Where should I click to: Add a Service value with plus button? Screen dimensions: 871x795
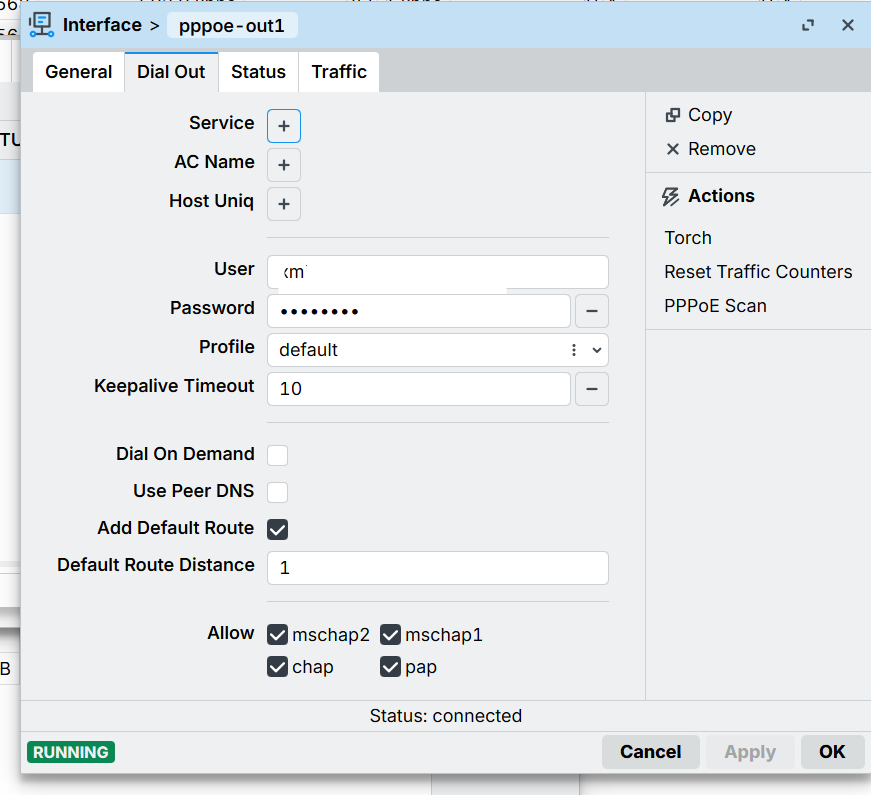[284, 126]
